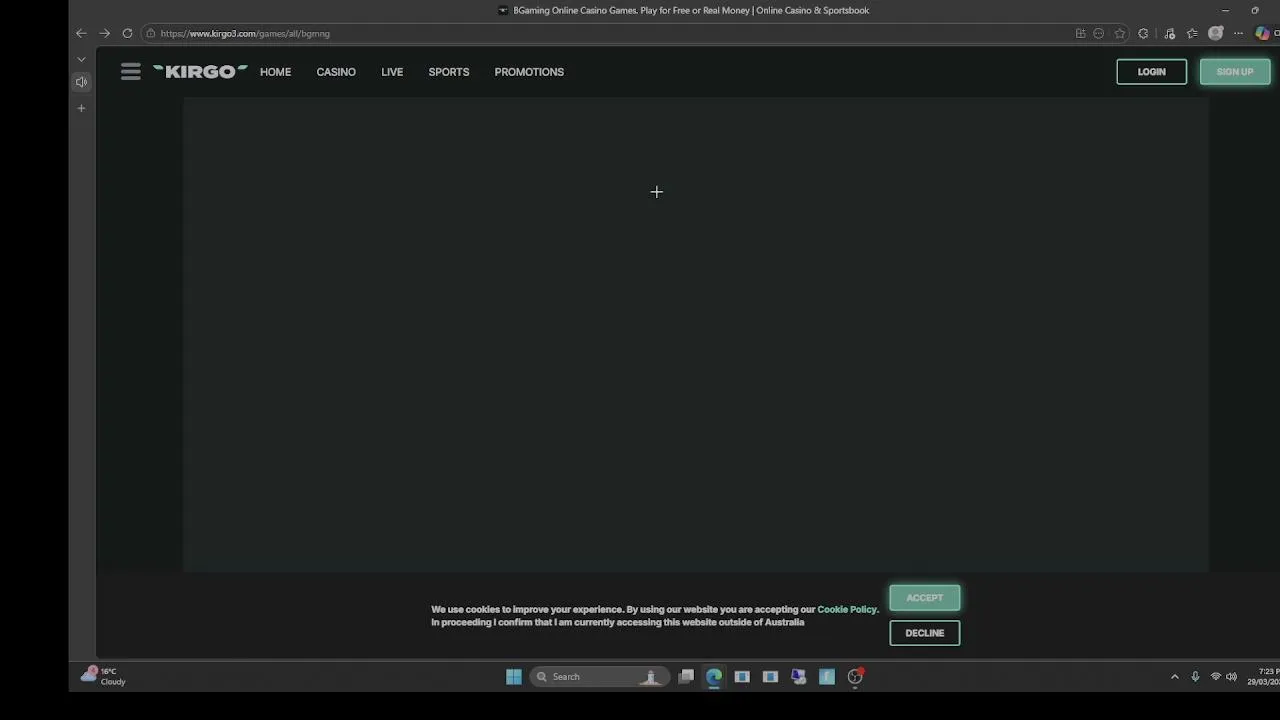Switch to Microsoft Edge on taskbar
The image size is (1280, 720).
point(714,677)
